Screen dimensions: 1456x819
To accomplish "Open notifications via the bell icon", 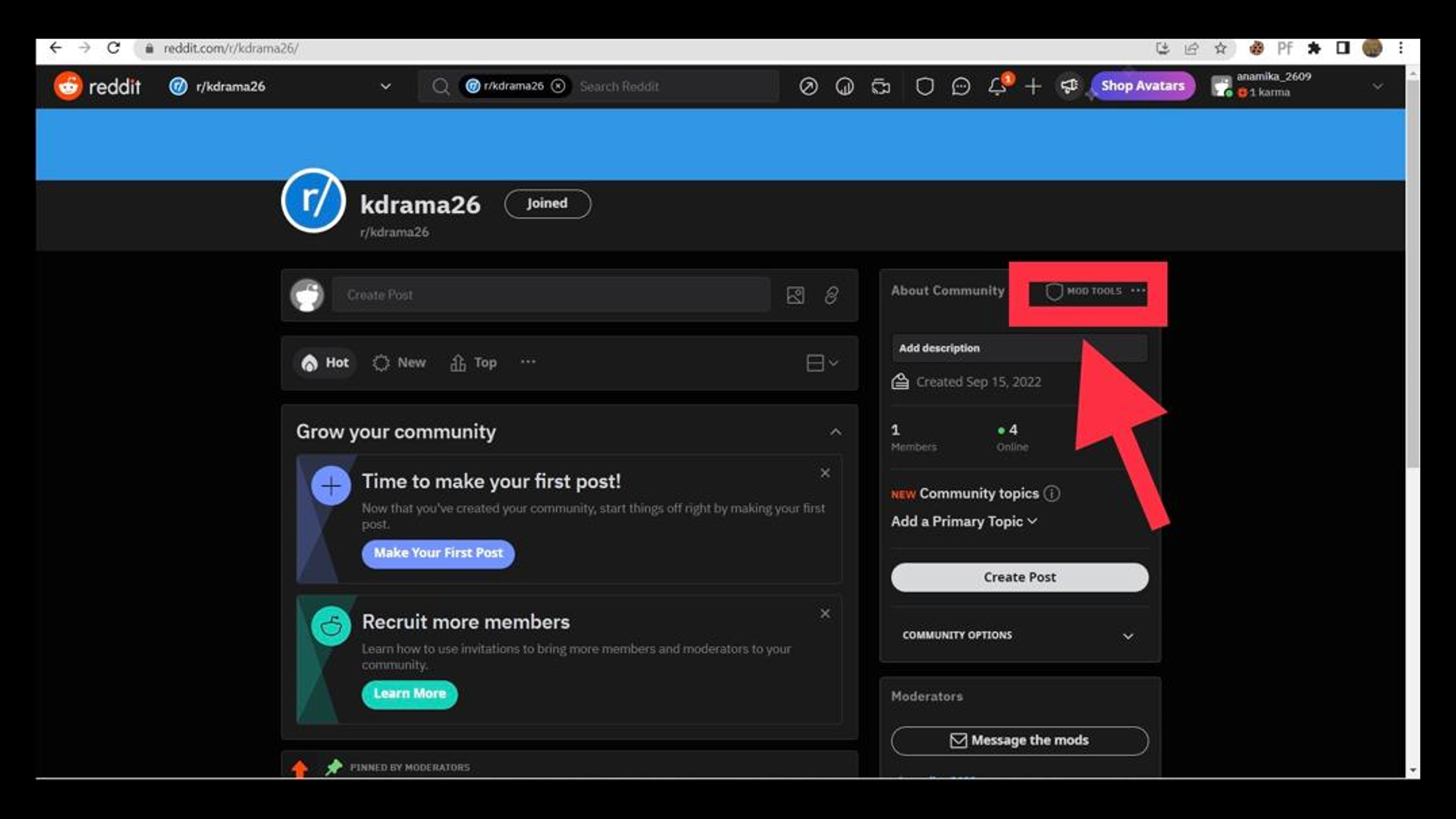I will (997, 86).
